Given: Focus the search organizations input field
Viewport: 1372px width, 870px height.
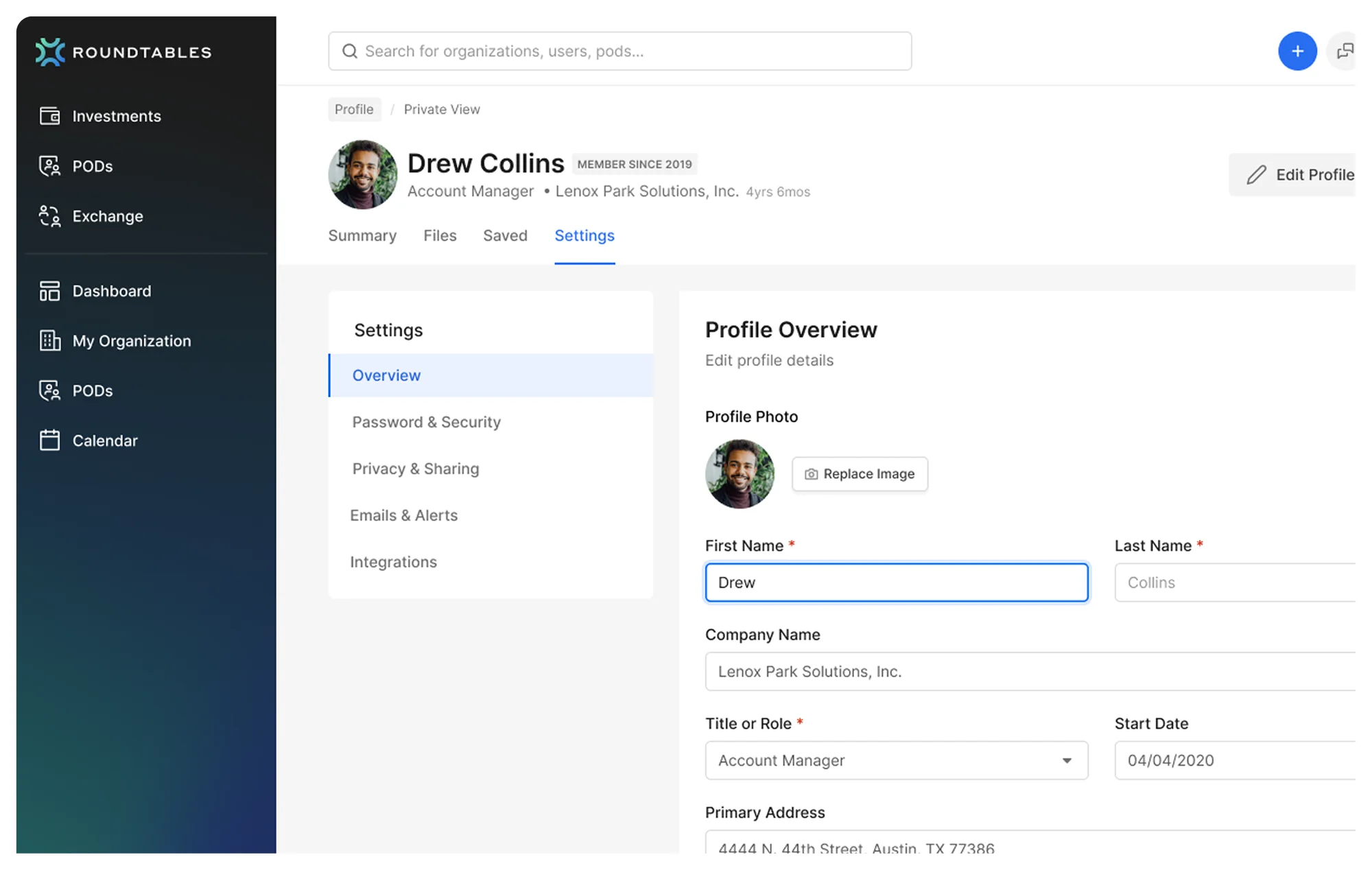Looking at the screenshot, I should 620,51.
